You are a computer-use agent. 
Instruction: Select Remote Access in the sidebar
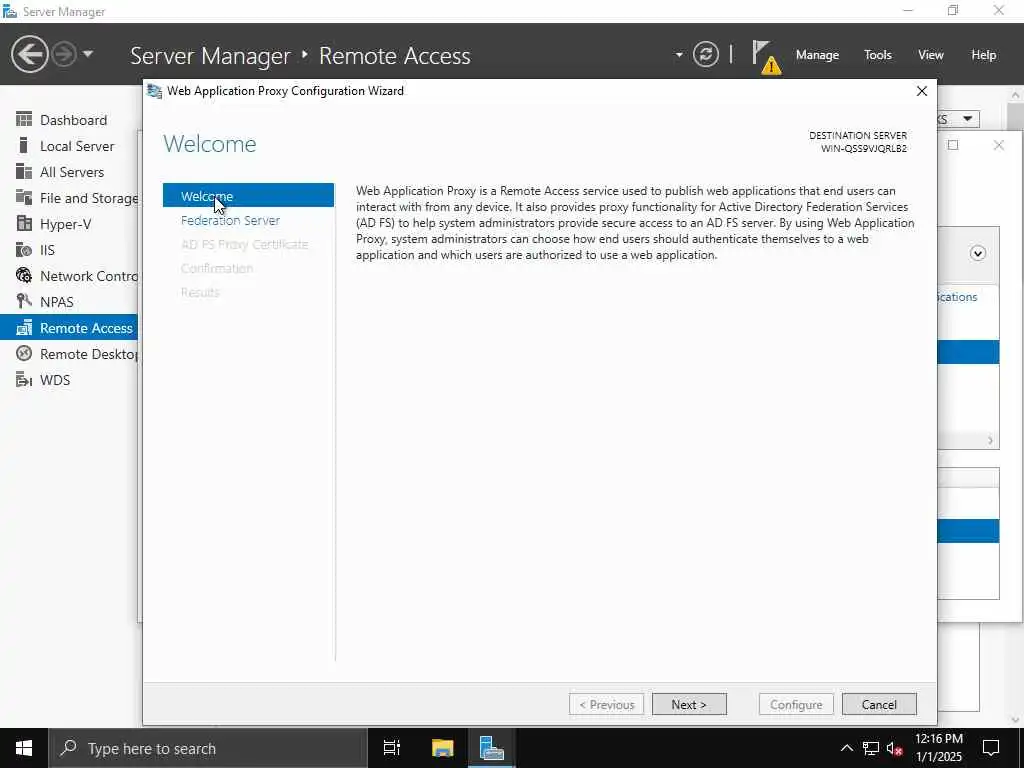pyautogui.click(x=69, y=328)
